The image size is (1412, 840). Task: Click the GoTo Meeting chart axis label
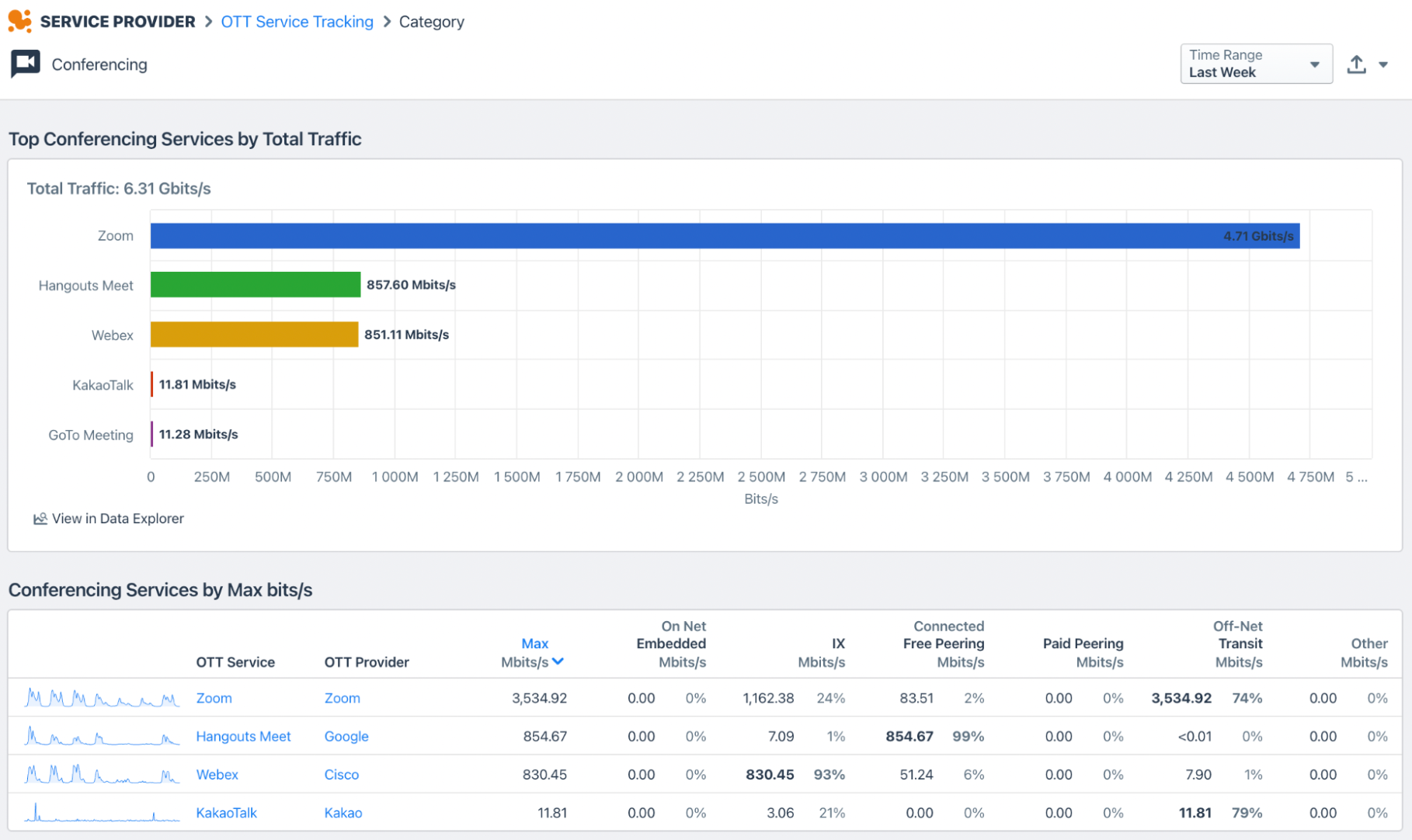[91, 435]
